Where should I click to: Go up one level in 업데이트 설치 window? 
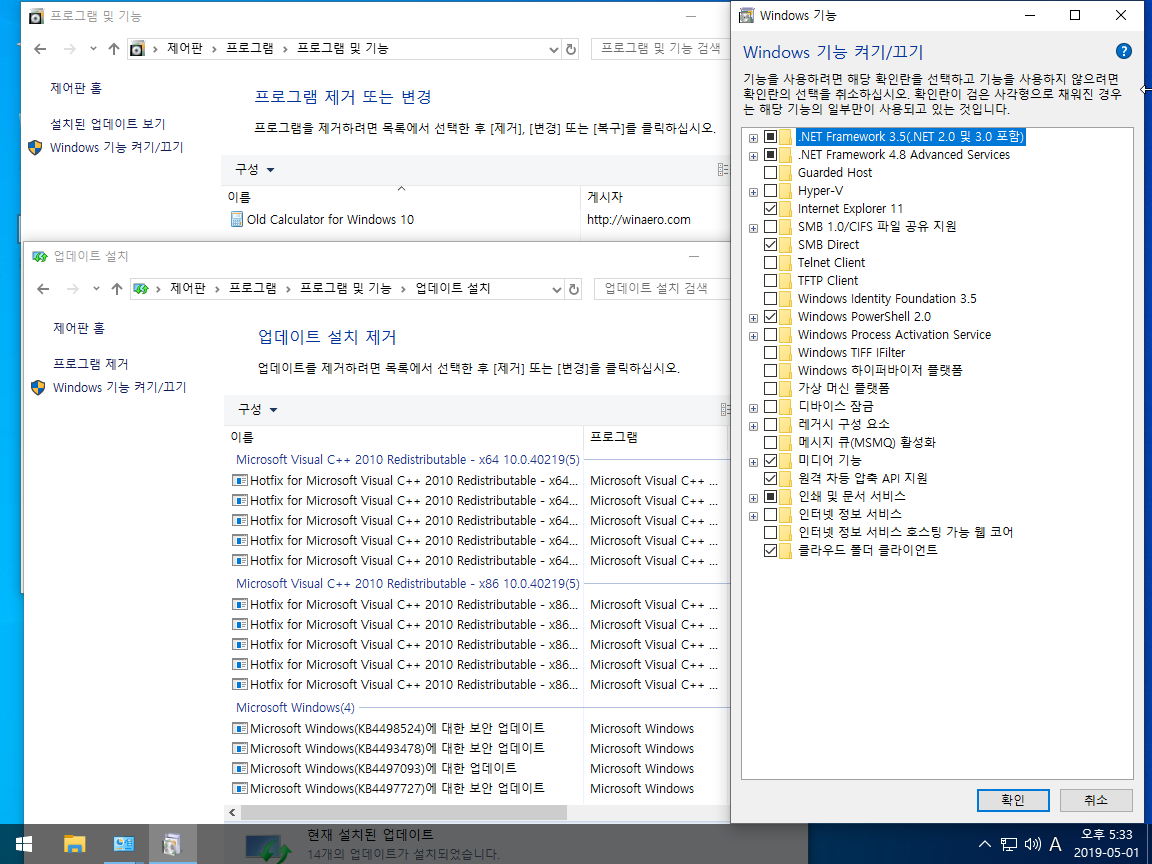pos(116,289)
